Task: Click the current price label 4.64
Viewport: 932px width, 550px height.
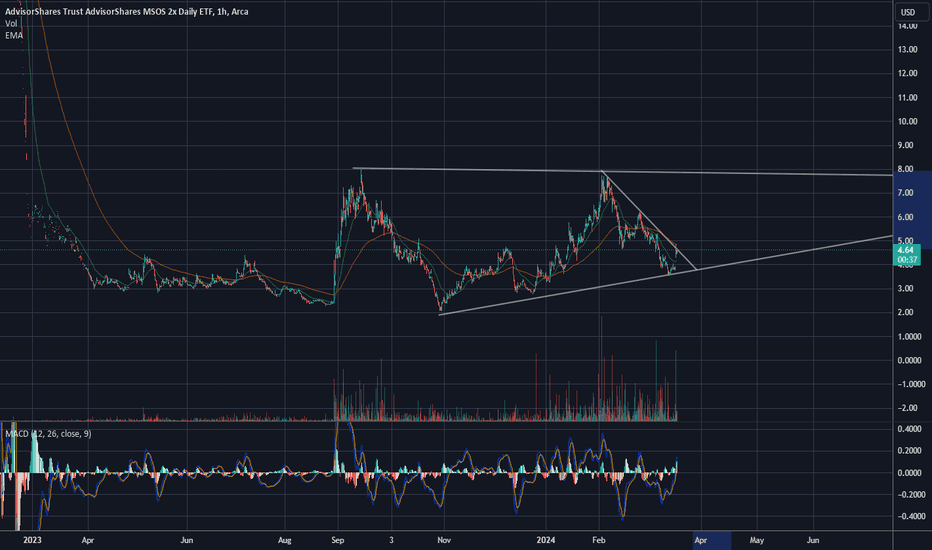Action: [x=907, y=250]
